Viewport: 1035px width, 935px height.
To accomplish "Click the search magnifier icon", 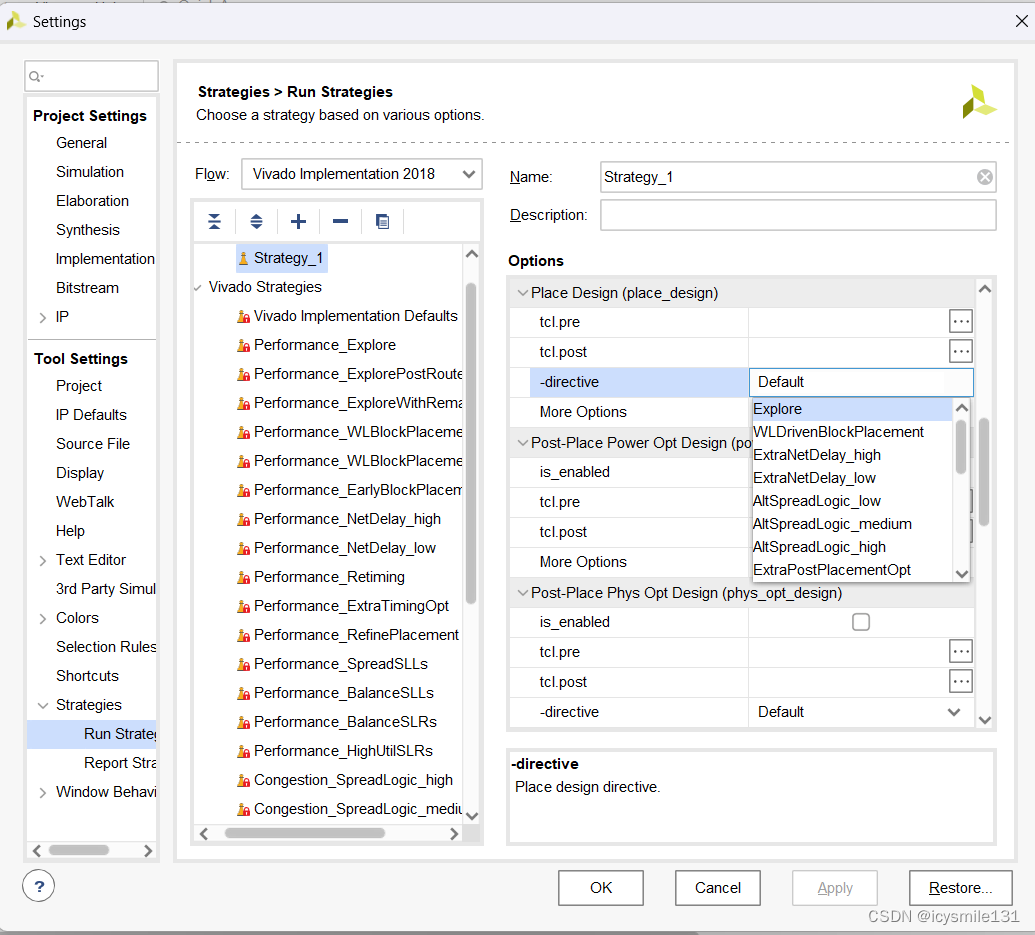I will [36, 77].
